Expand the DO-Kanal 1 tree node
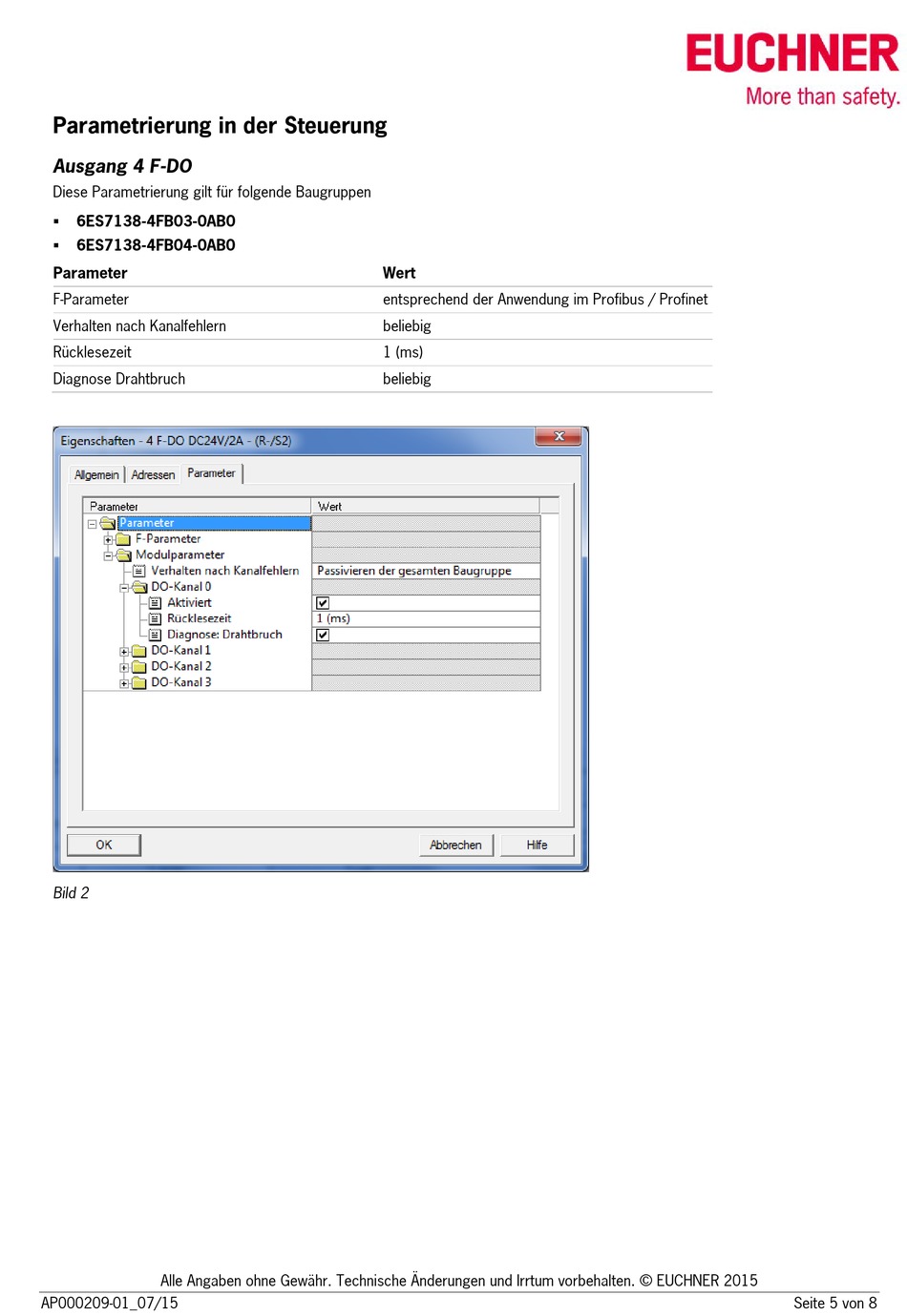Viewport: 907px width, 1316px height. coord(124,652)
